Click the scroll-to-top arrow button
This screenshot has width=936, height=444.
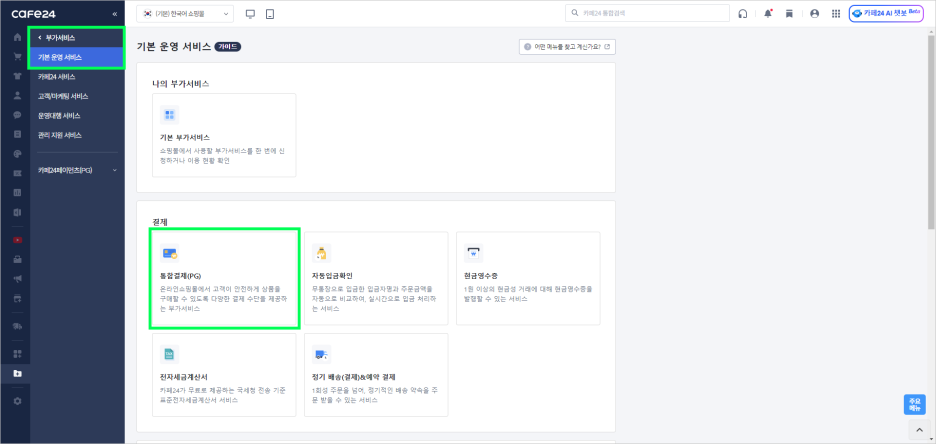pos(919,430)
